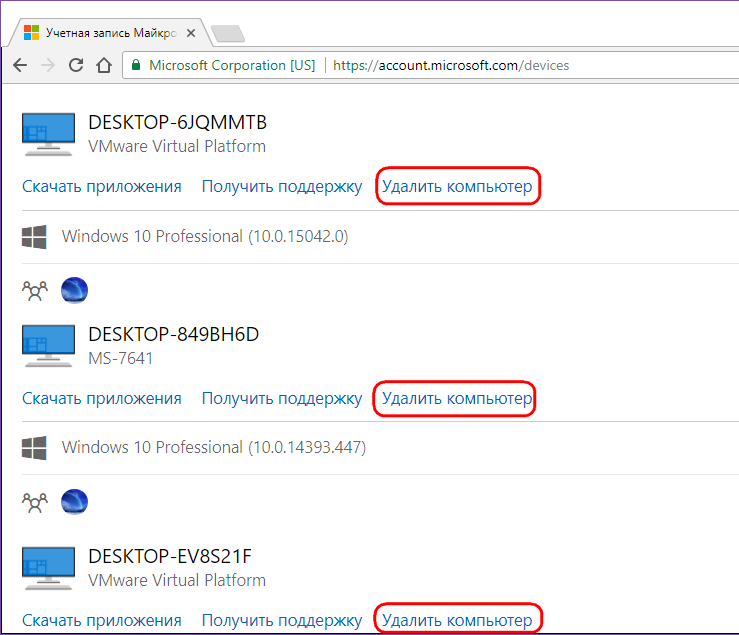The height and width of the screenshot is (635, 739).
Task: Click Скачать приложения under DESKTOP-849BH6D
Action: (102, 398)
